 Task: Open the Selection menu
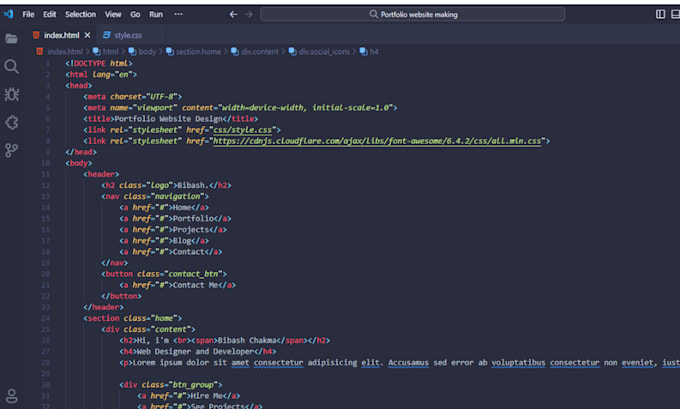click(80, 14)
